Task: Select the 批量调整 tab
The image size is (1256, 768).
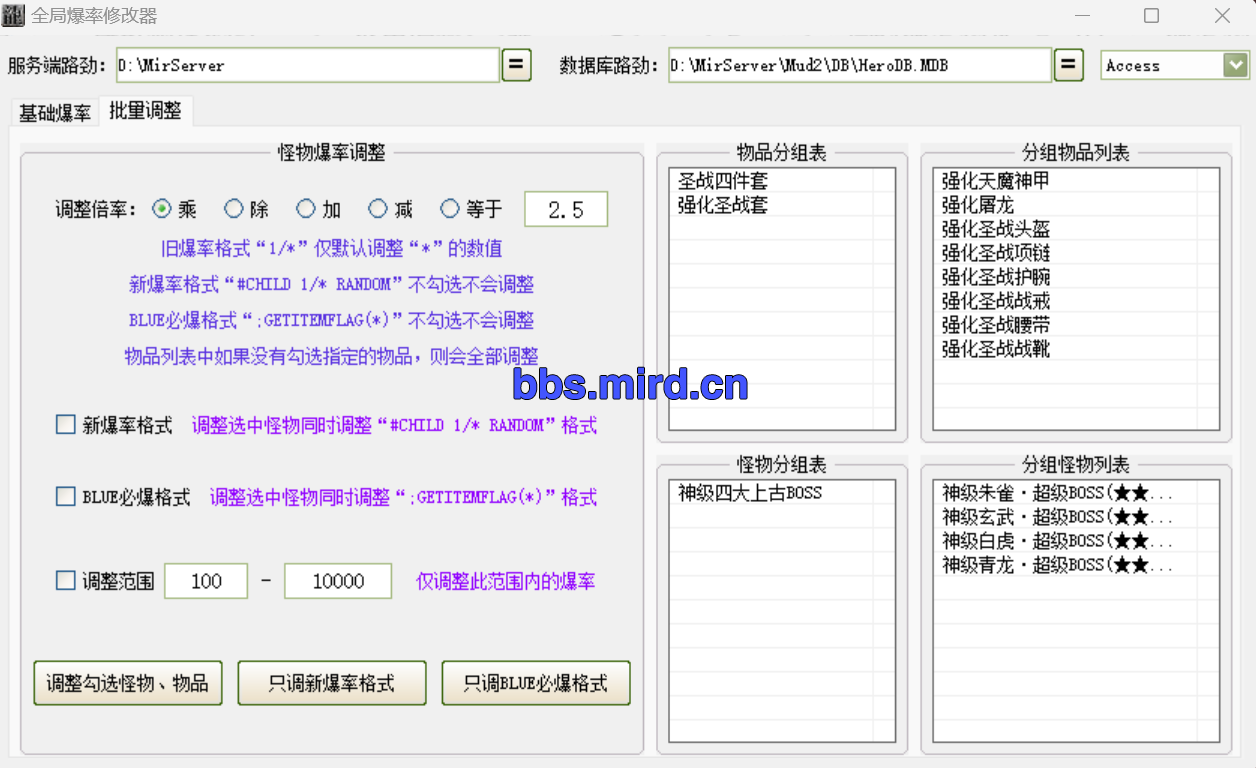Action: pyautogui.click(x=146, y=111)
